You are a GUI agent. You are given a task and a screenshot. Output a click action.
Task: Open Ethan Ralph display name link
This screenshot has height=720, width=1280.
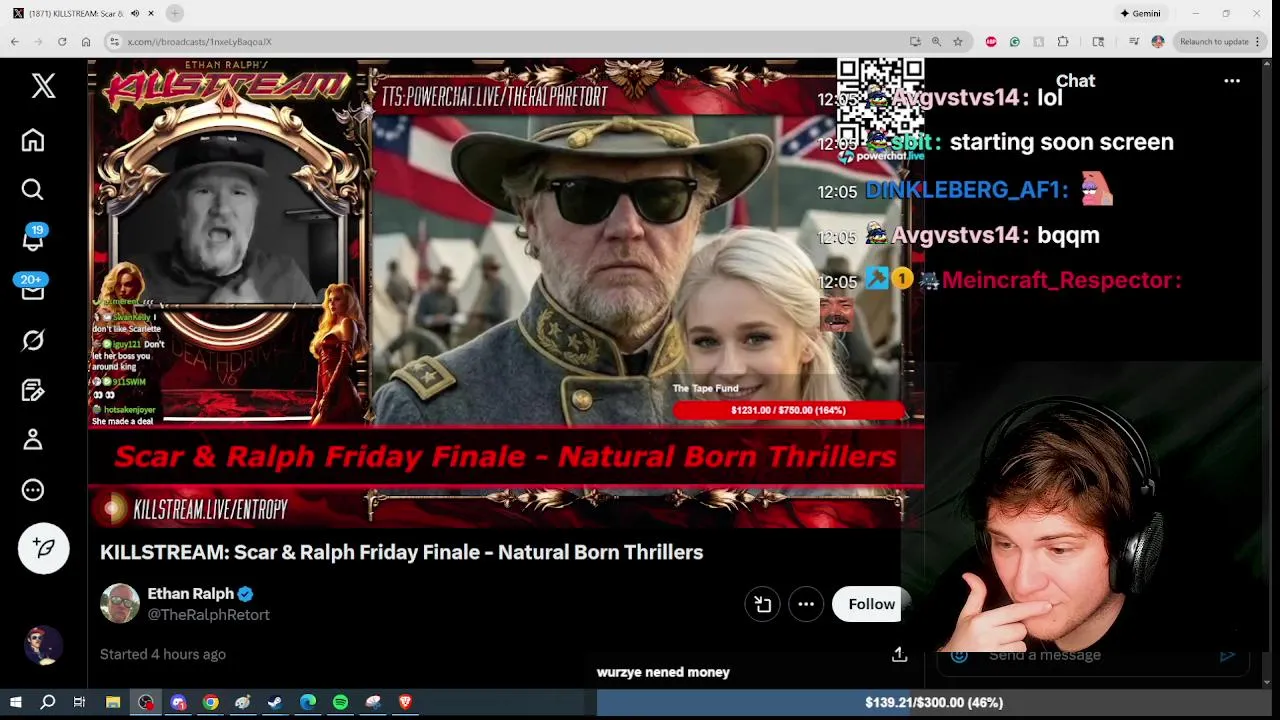tap(191, 593)
